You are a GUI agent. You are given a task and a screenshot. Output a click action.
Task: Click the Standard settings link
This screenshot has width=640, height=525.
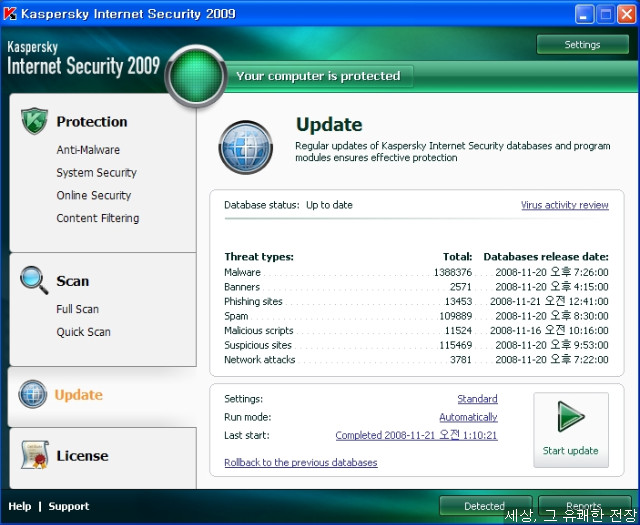click(x=478, y=399)
